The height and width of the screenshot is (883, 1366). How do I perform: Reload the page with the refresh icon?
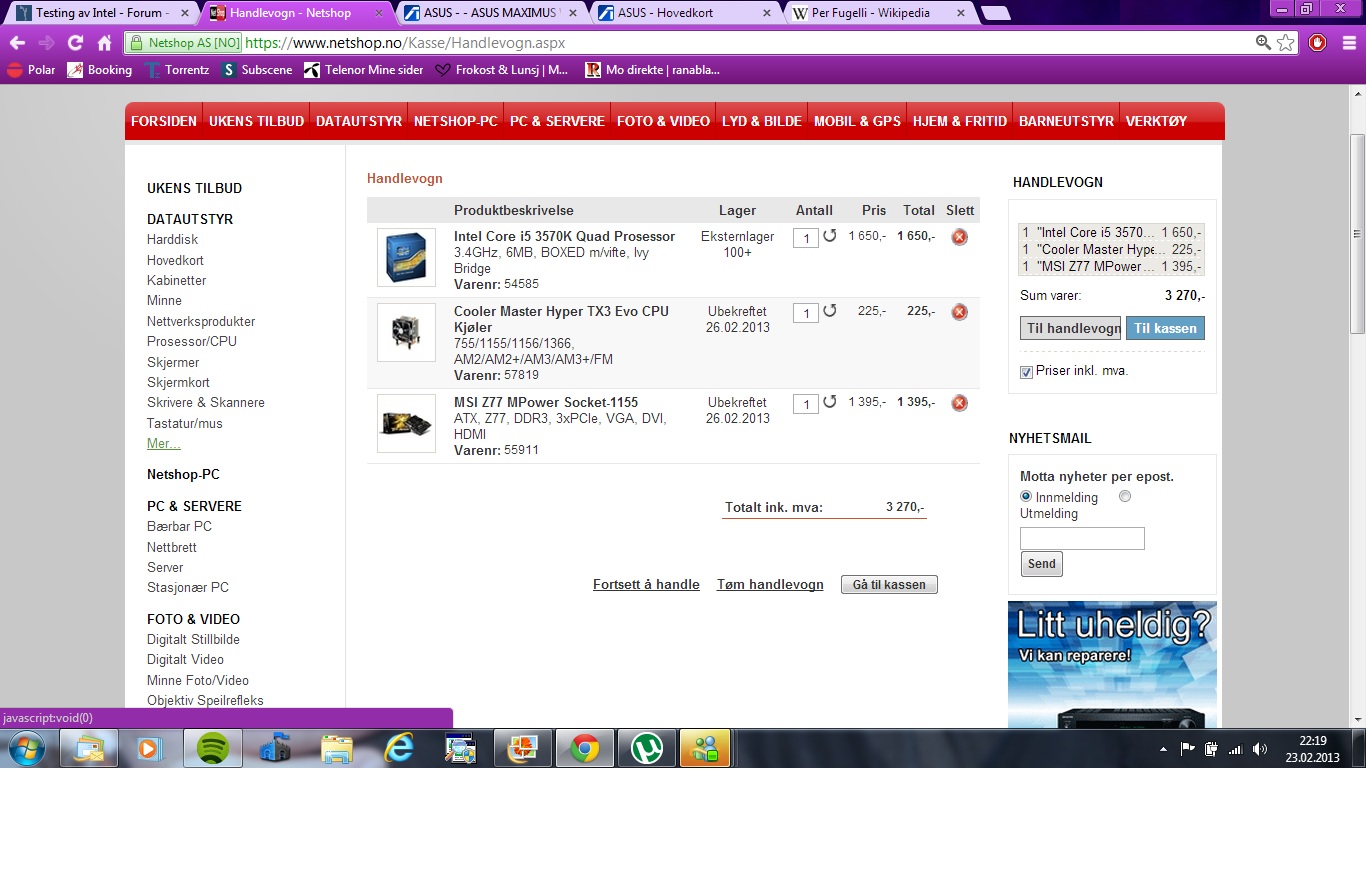tap(75, 43)
